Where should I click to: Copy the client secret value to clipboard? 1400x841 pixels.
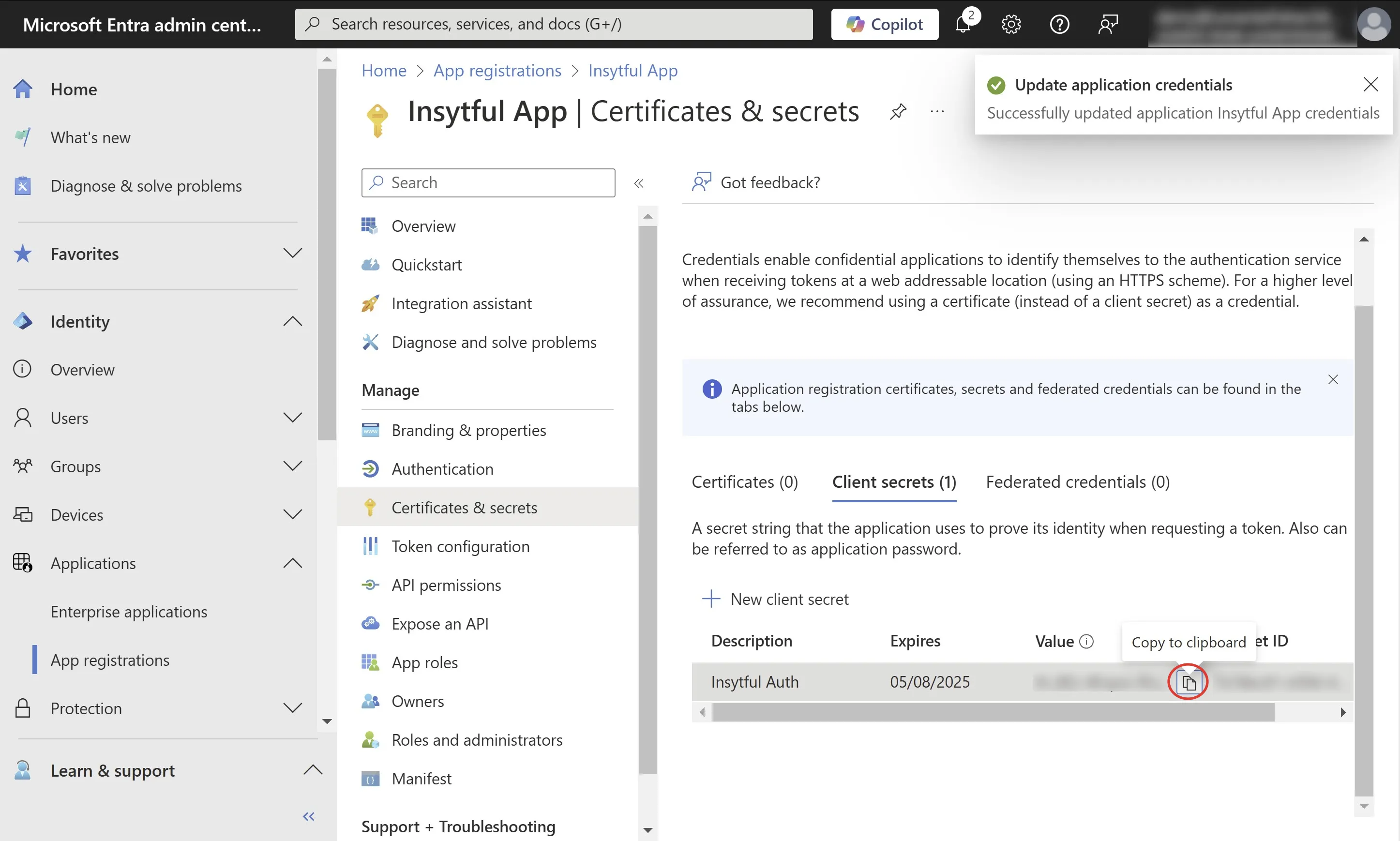pyautogui.click(x=1188, y=682)
